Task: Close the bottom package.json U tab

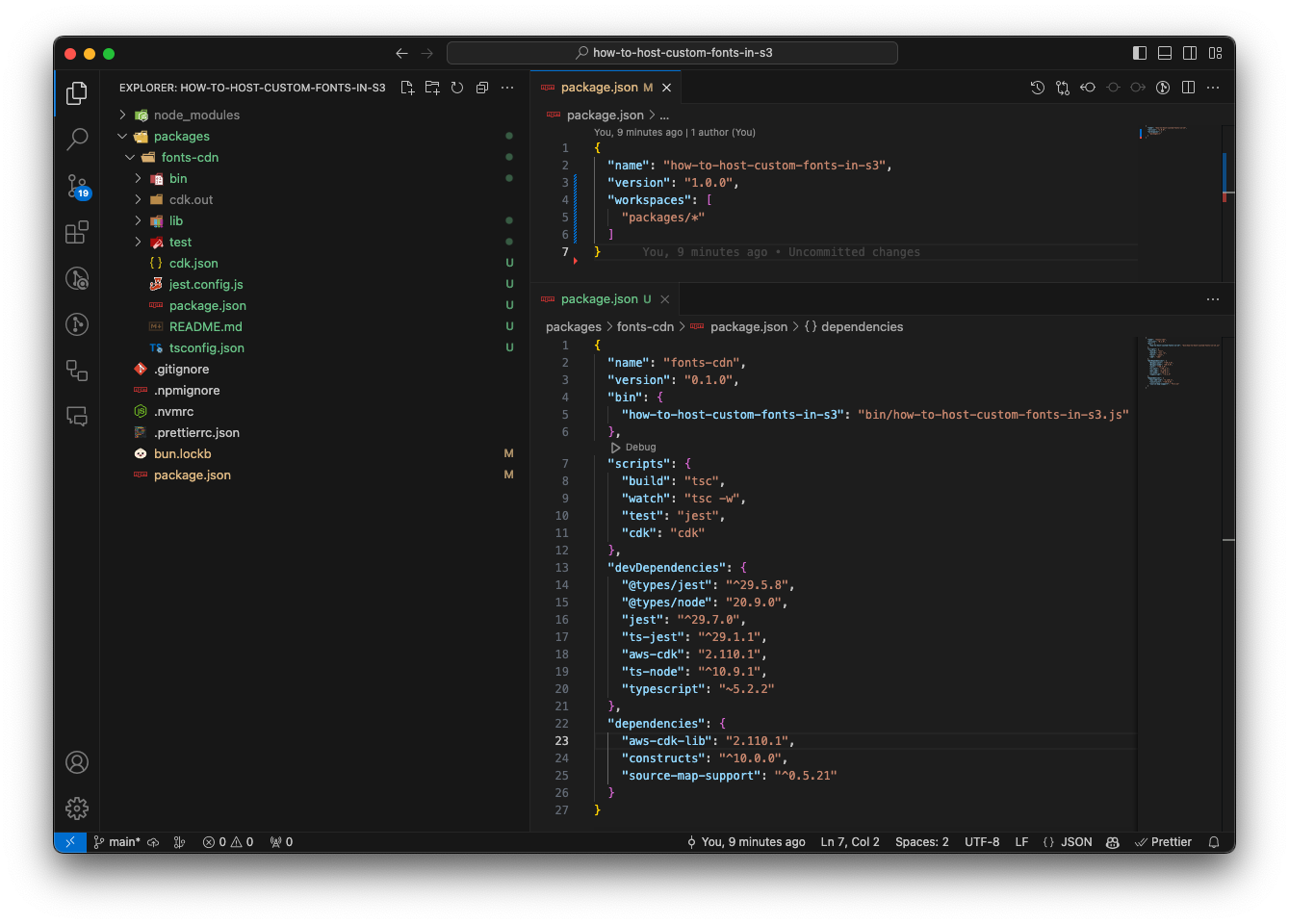Action: click(x=664, y=299)
